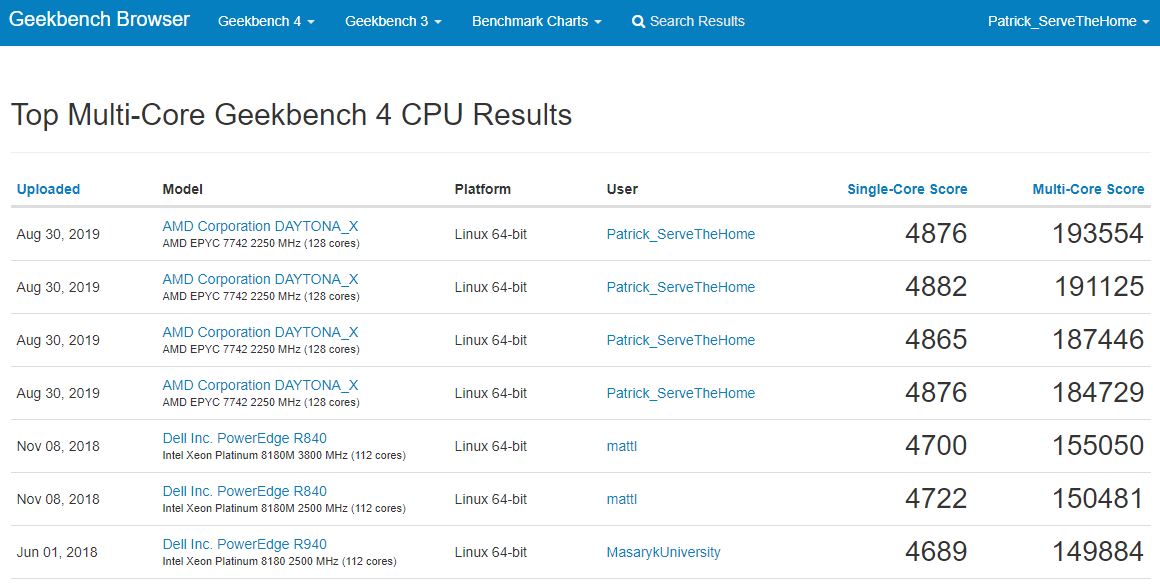The height and width of the screenshot is (584, 1160).
Task: Open the Patrick_ServeTheHome account menu
Action: (x=1068, y=21)
